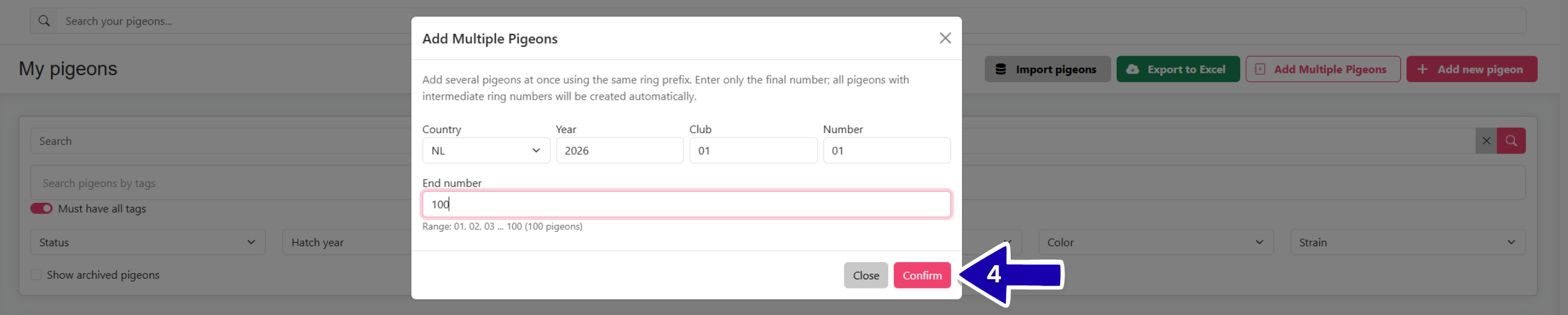
Task: Click into the End number field
Action: [686, 204]
